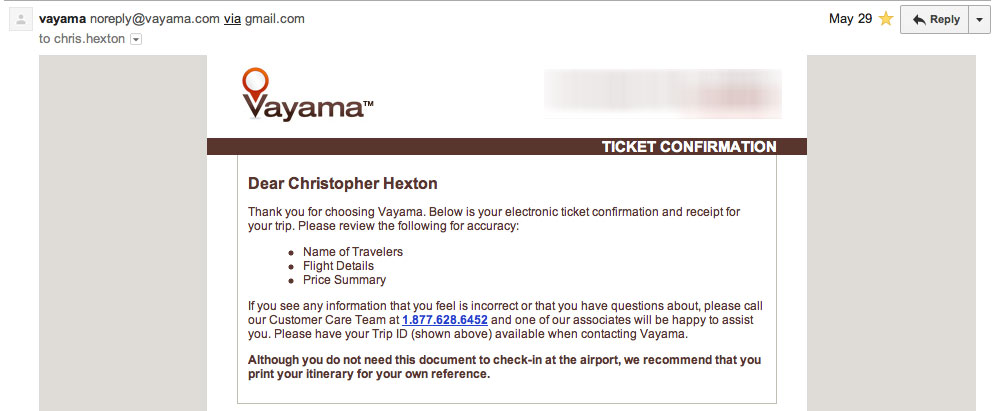Click the underlined "via" link

pos(230,19)
